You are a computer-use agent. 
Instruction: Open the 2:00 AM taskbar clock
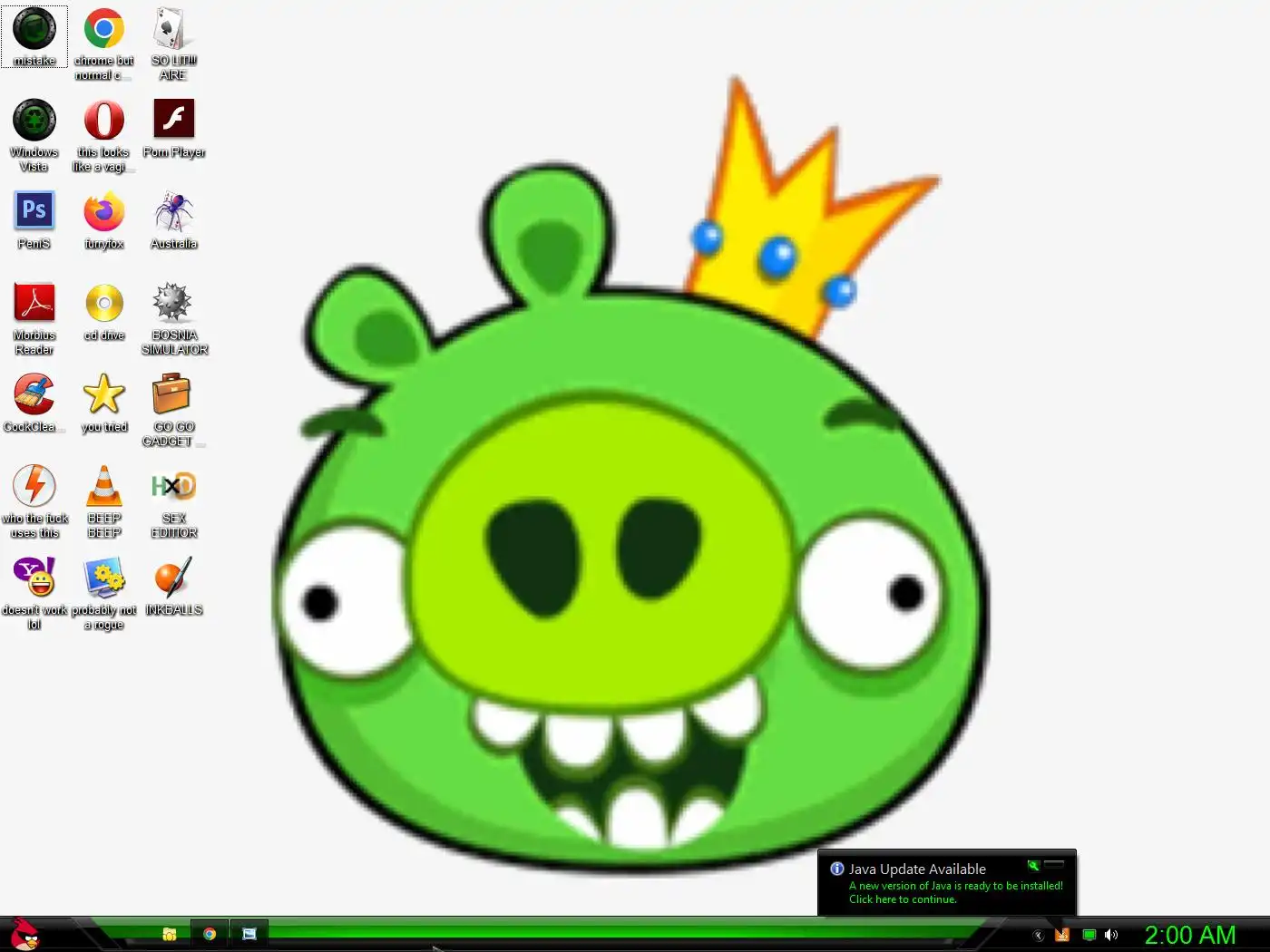(x=1190, y=935)
